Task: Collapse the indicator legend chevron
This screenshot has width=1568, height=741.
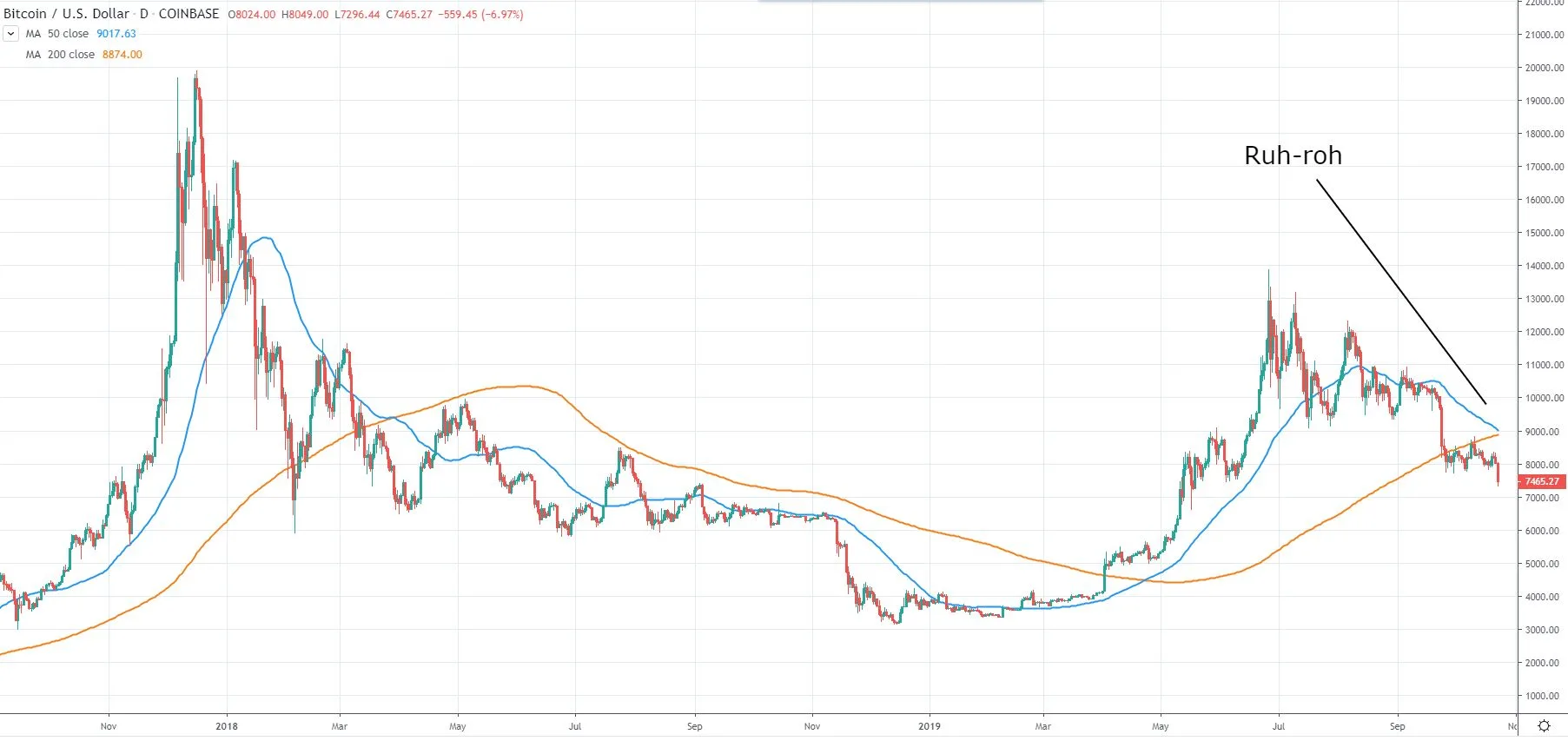Action: pos(10,34)
